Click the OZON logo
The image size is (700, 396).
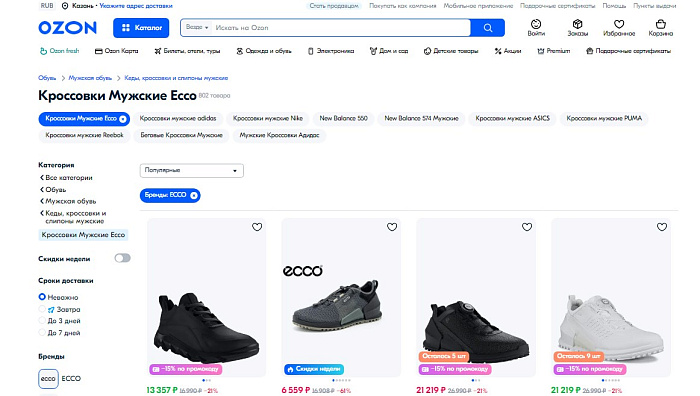click(x=67, y=28)
